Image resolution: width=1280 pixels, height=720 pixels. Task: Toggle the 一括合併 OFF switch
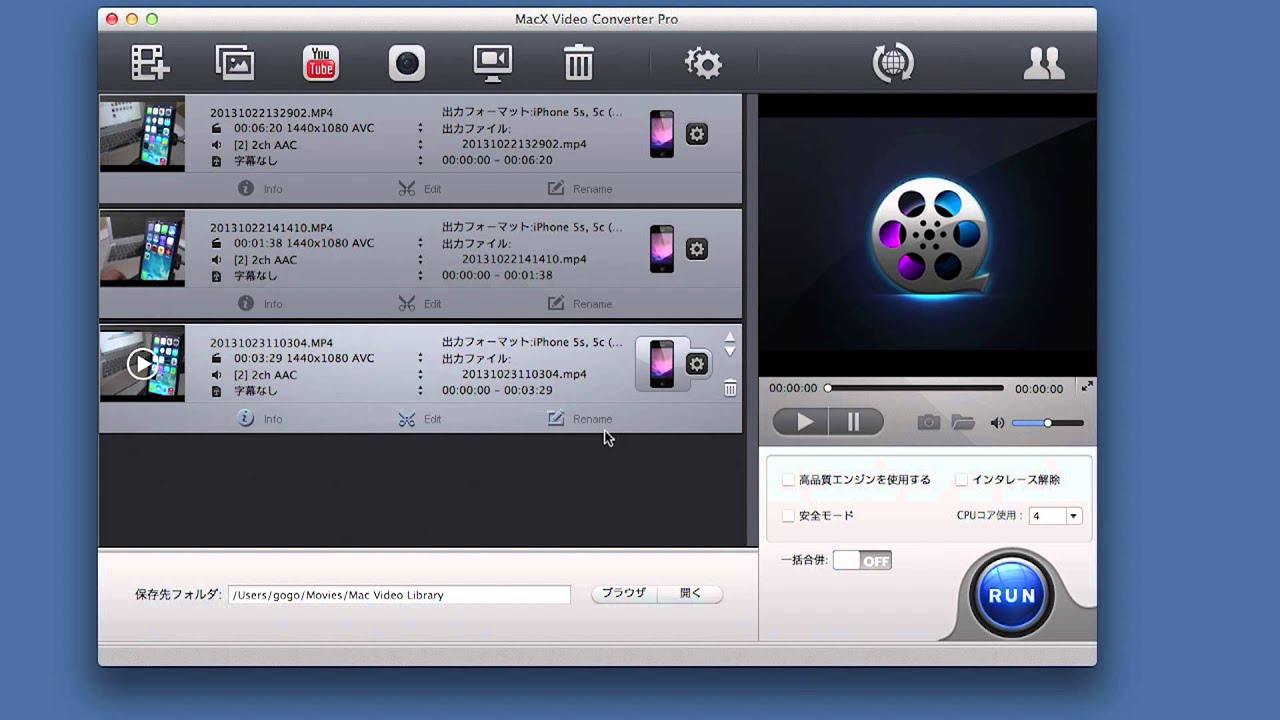click(862, 561)
